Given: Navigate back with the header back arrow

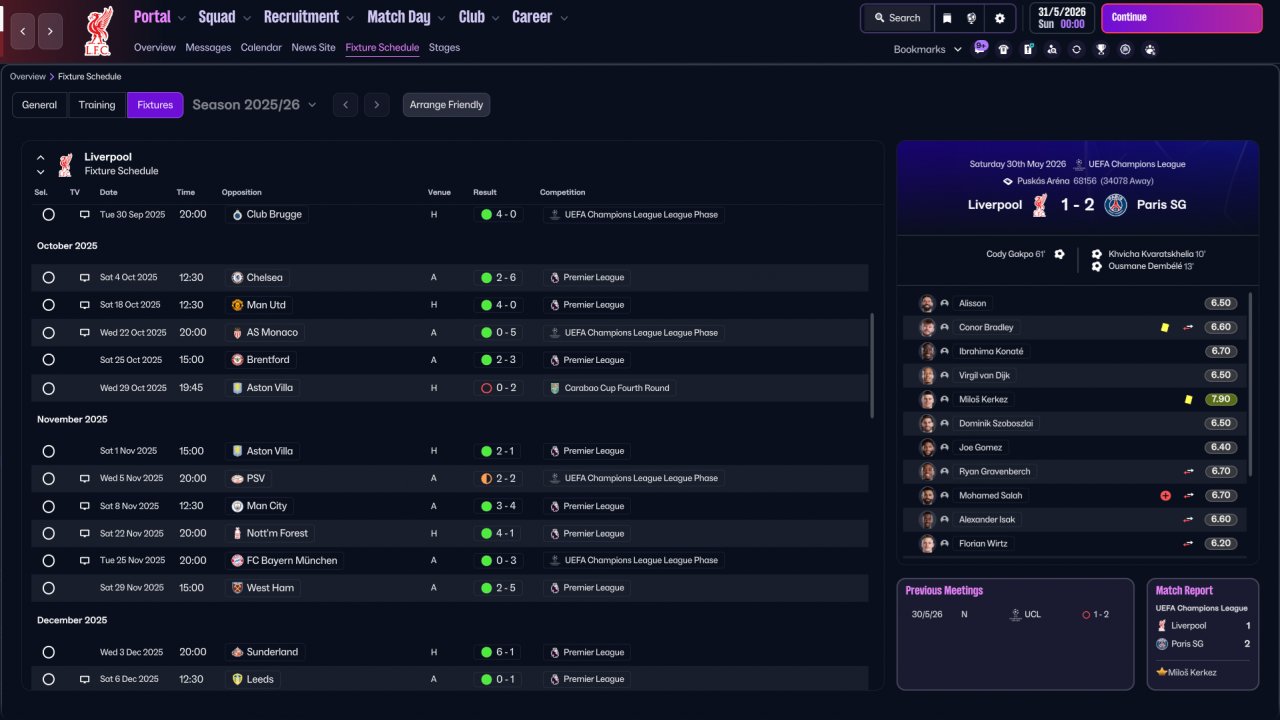Looking at the screenshot, I should point(23,32).
